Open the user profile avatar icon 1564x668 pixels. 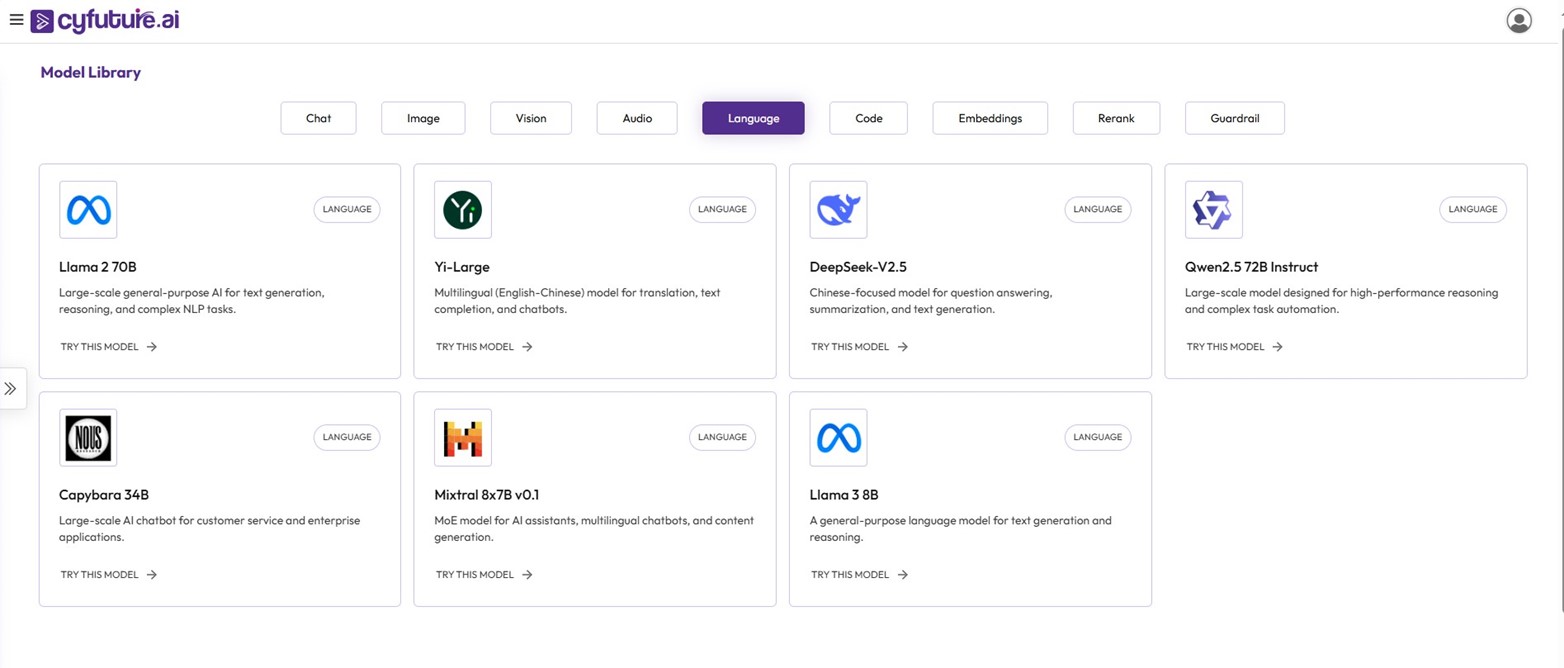click(1518, 20)
